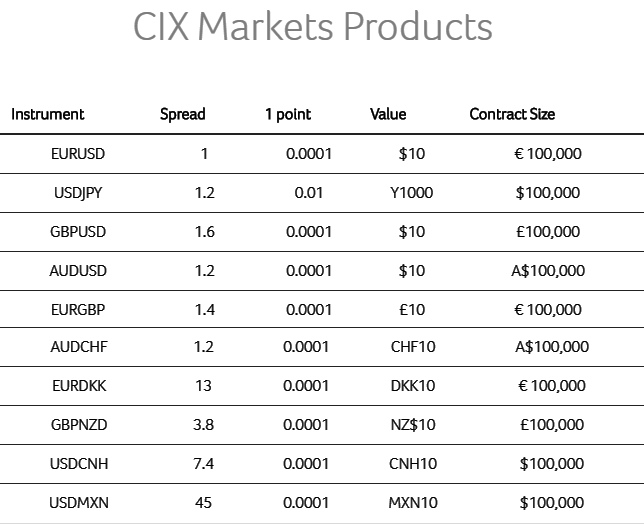Select the GBPUSD instrument name
The height and width of the screenshot is (524, 644).
click(x=78, y=232)
